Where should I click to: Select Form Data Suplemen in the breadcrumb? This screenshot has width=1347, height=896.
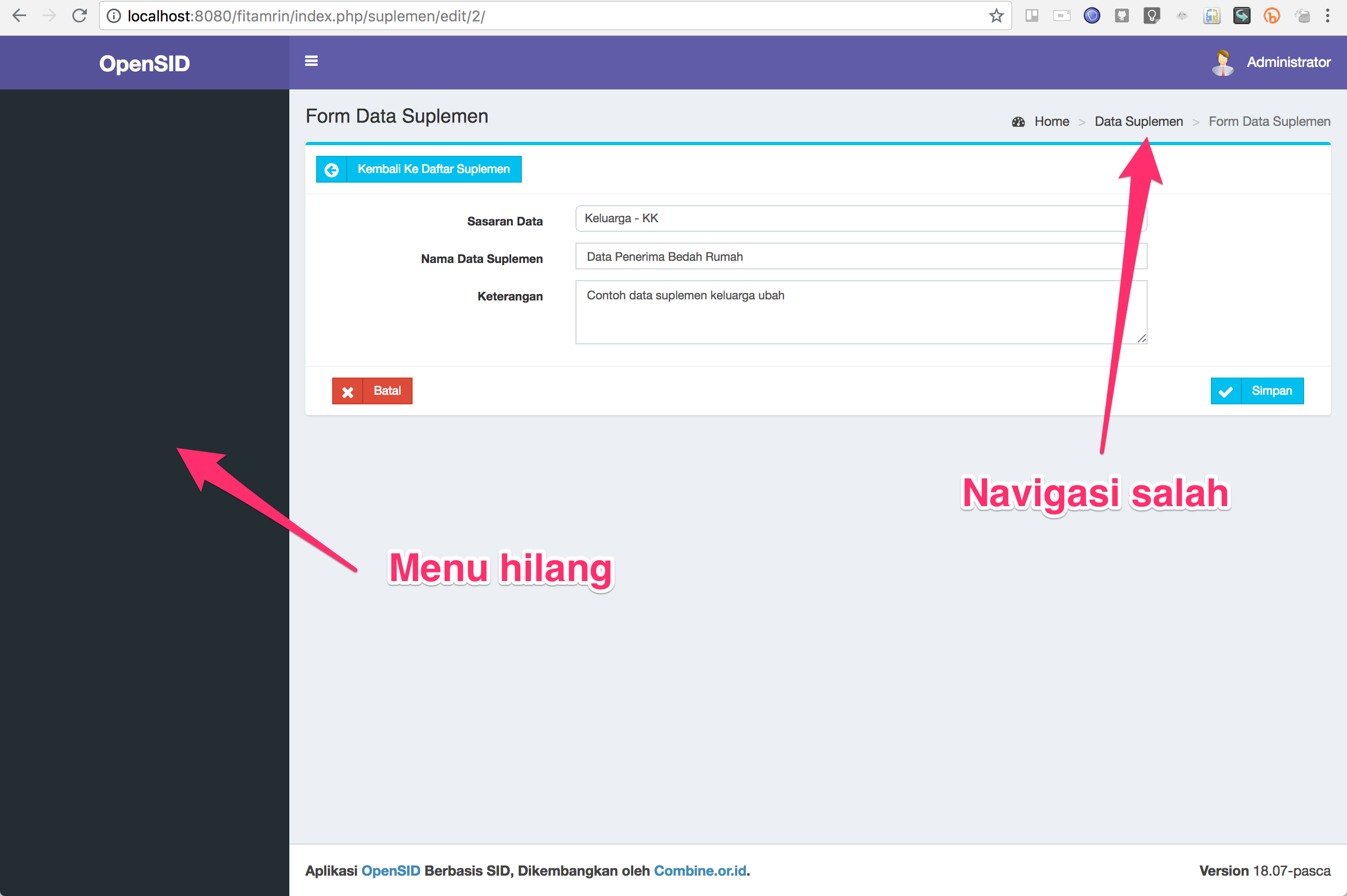pyautogui.click(x=1269, y=121)
